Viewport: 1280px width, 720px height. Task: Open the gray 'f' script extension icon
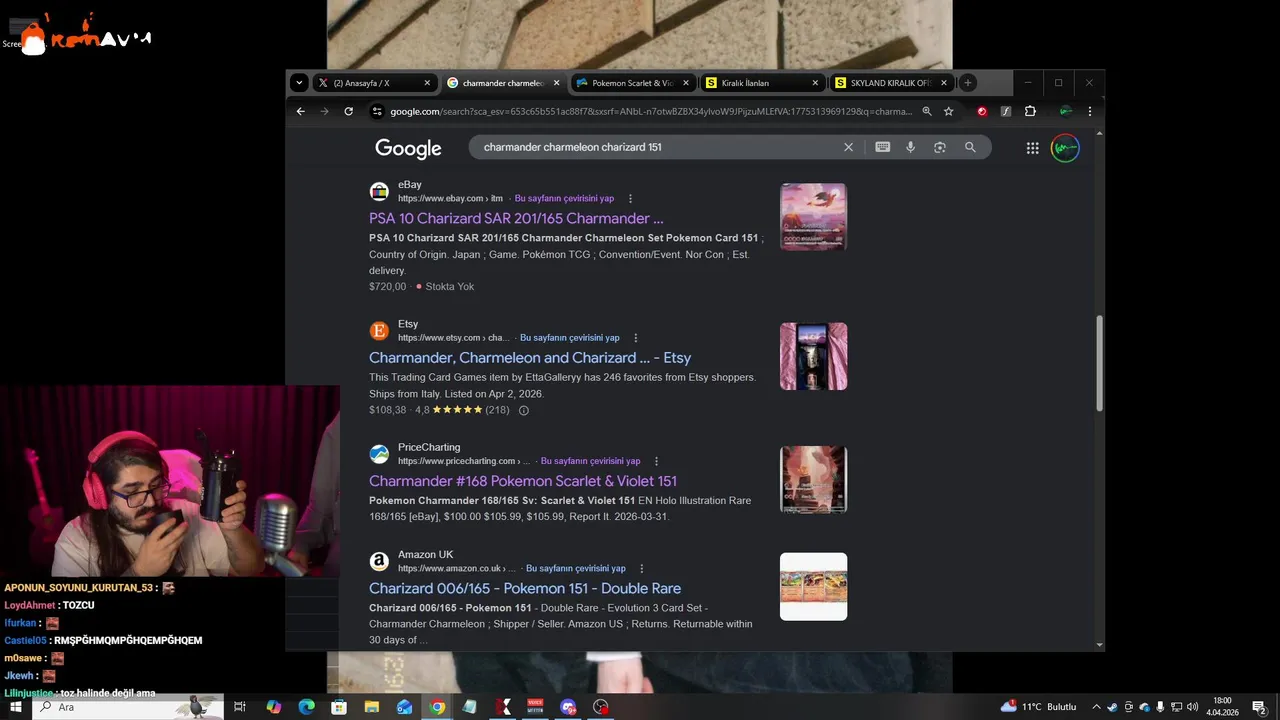pyautogui.click(x=1006, y=111)
